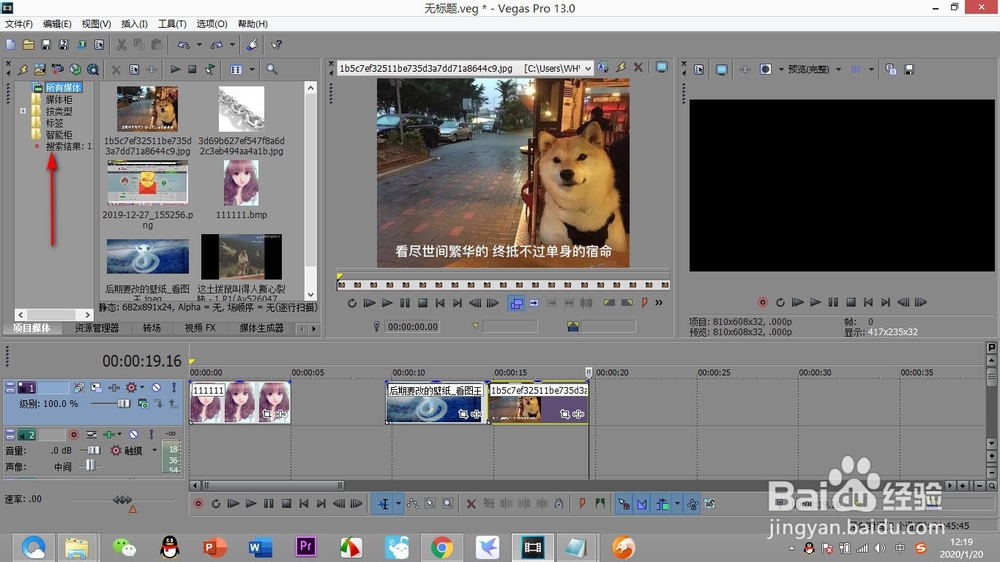Viewport: 1000px width, 562px height.
Task: Solo audio track 2
Action: coord(151,434)
